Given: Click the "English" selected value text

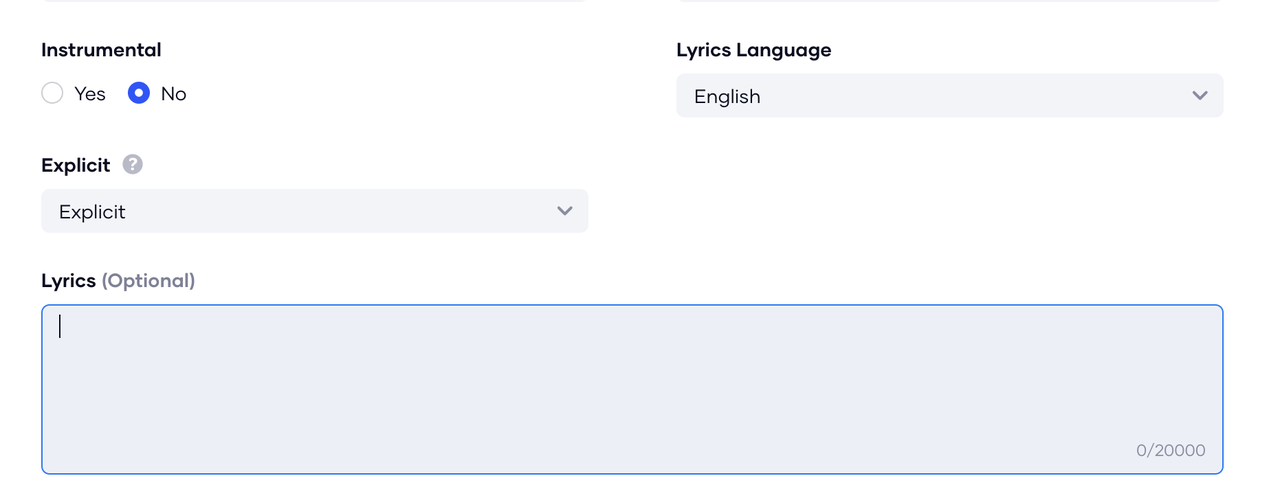Looking at the screenshot, I should pos(727,97).
